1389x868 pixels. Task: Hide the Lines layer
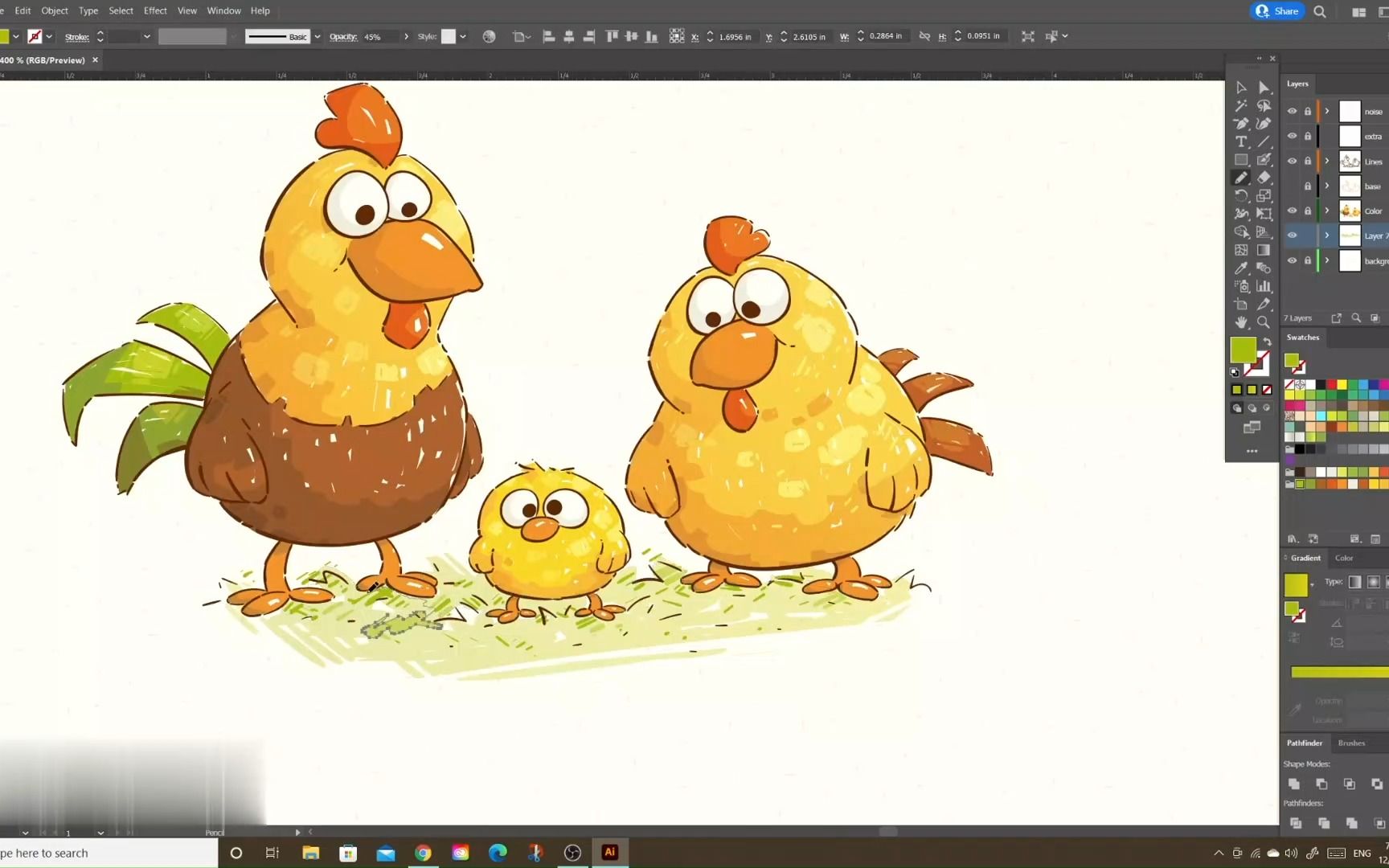click(1292, 161)
